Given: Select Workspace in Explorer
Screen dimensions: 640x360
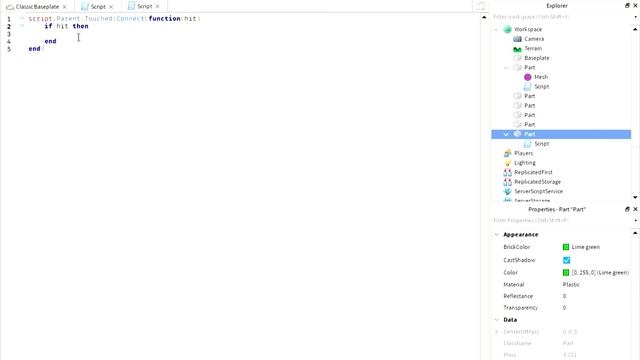Looking at the screenshot, I should (528, 29).
